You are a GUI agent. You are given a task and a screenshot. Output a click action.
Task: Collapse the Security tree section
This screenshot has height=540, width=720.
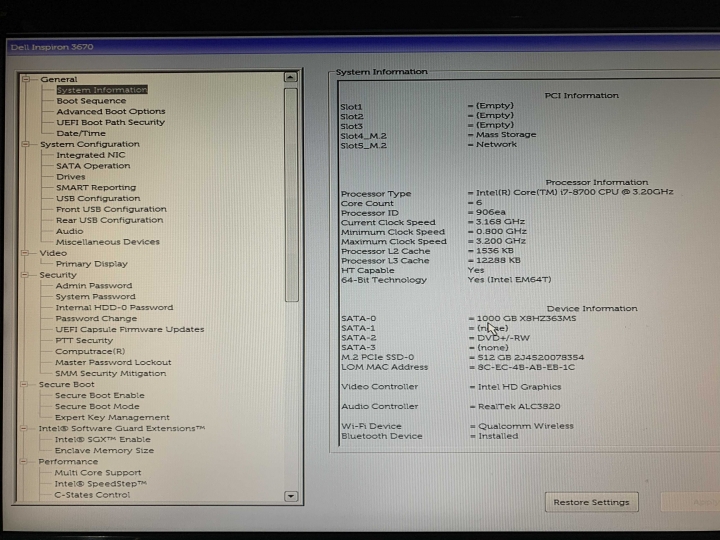(x=25, y=275)
